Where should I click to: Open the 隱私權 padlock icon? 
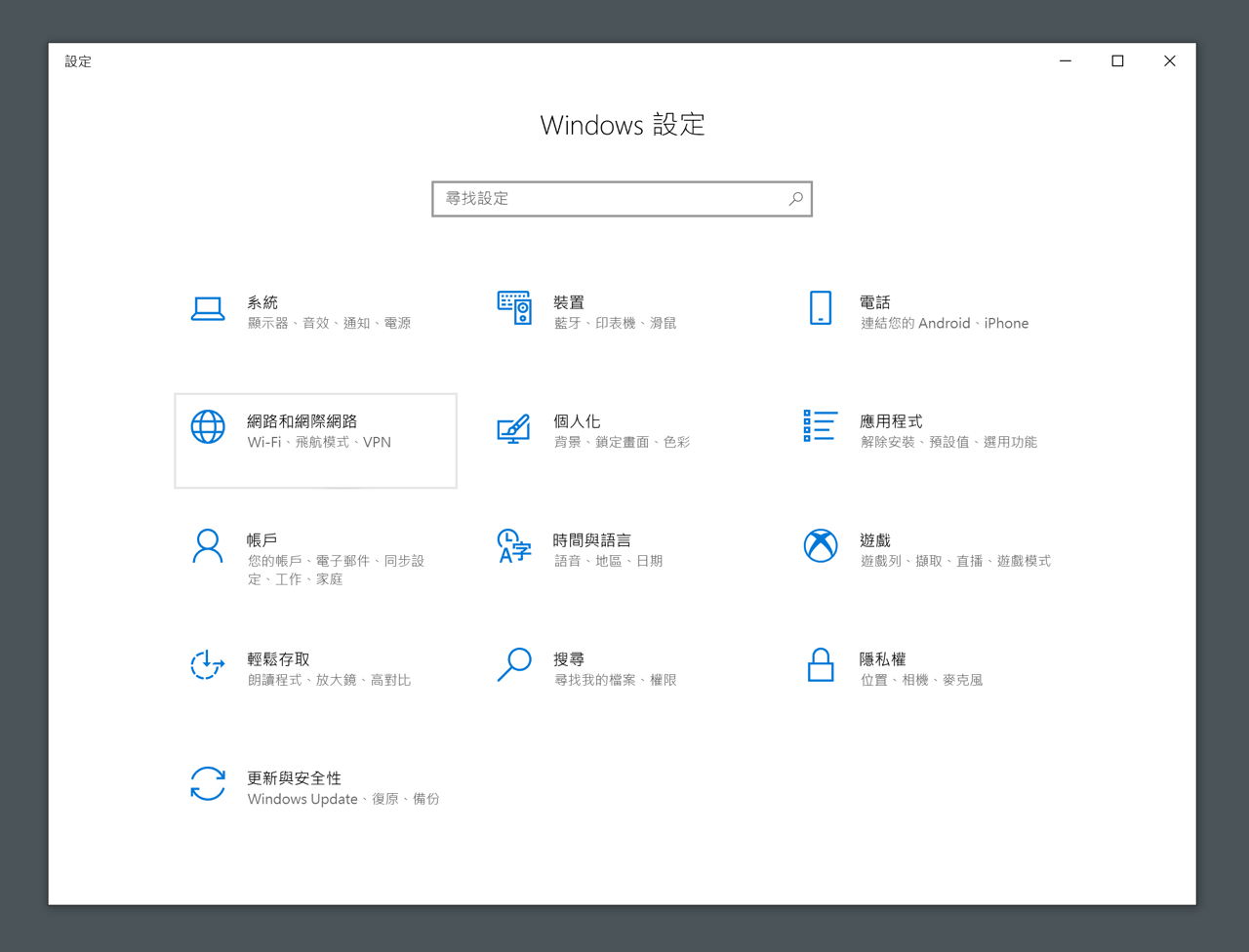pyautogui.click(x=821, y=665)
